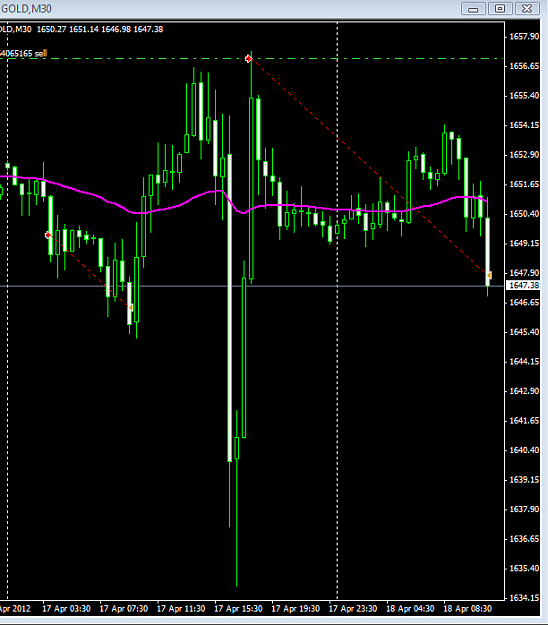Click the orange trade exit marker near 1646.65
This screenshot has height=625, width=548.
(x=130, y=307)
